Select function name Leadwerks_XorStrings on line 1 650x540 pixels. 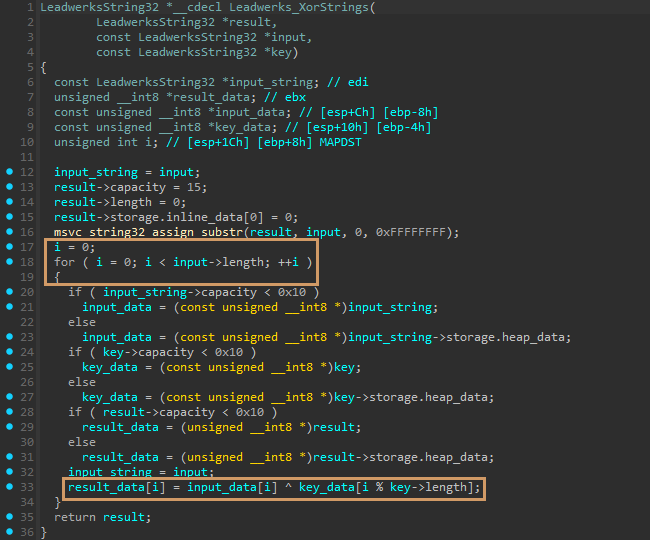tap(298, 7)
